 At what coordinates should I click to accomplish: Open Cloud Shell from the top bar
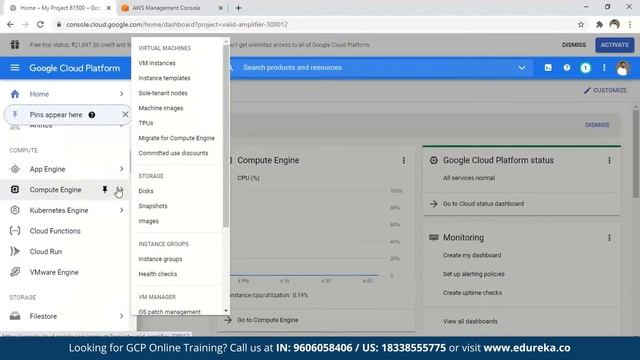point(548,68)
